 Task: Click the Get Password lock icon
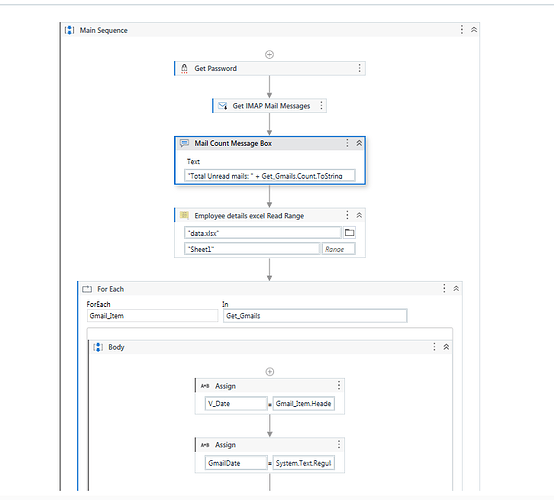184,68
